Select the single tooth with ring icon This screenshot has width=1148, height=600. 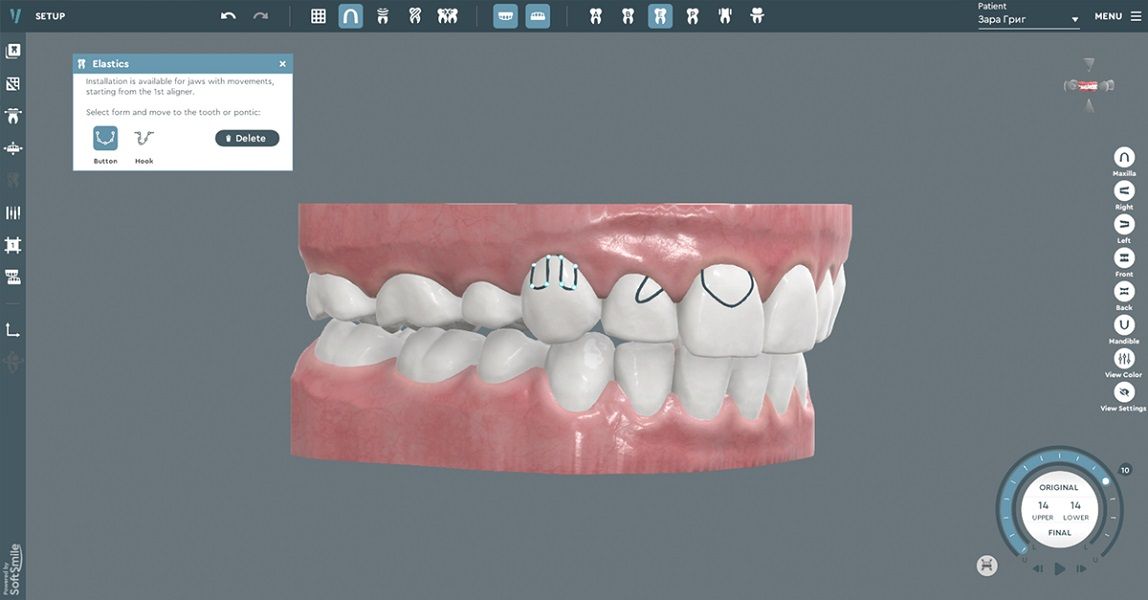click(x=383, y=15)
